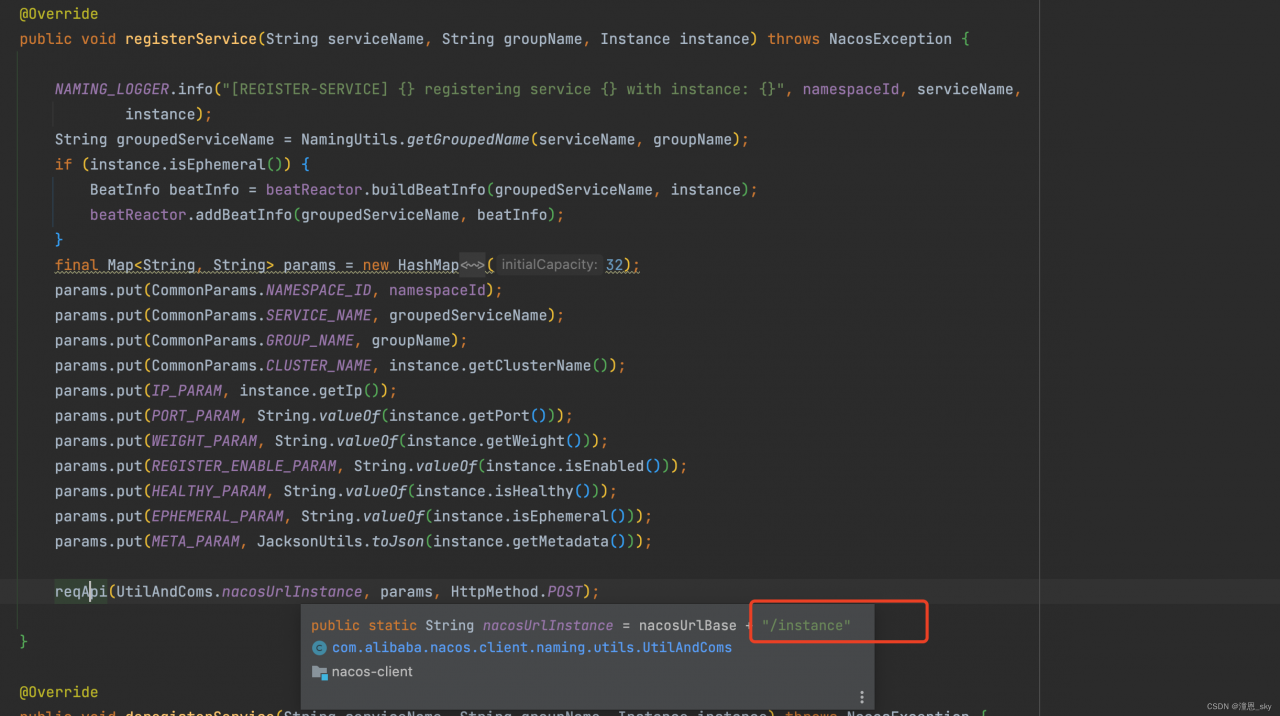Click the [REGISTER-SERVICE] log message string

(x=503, y=89)
